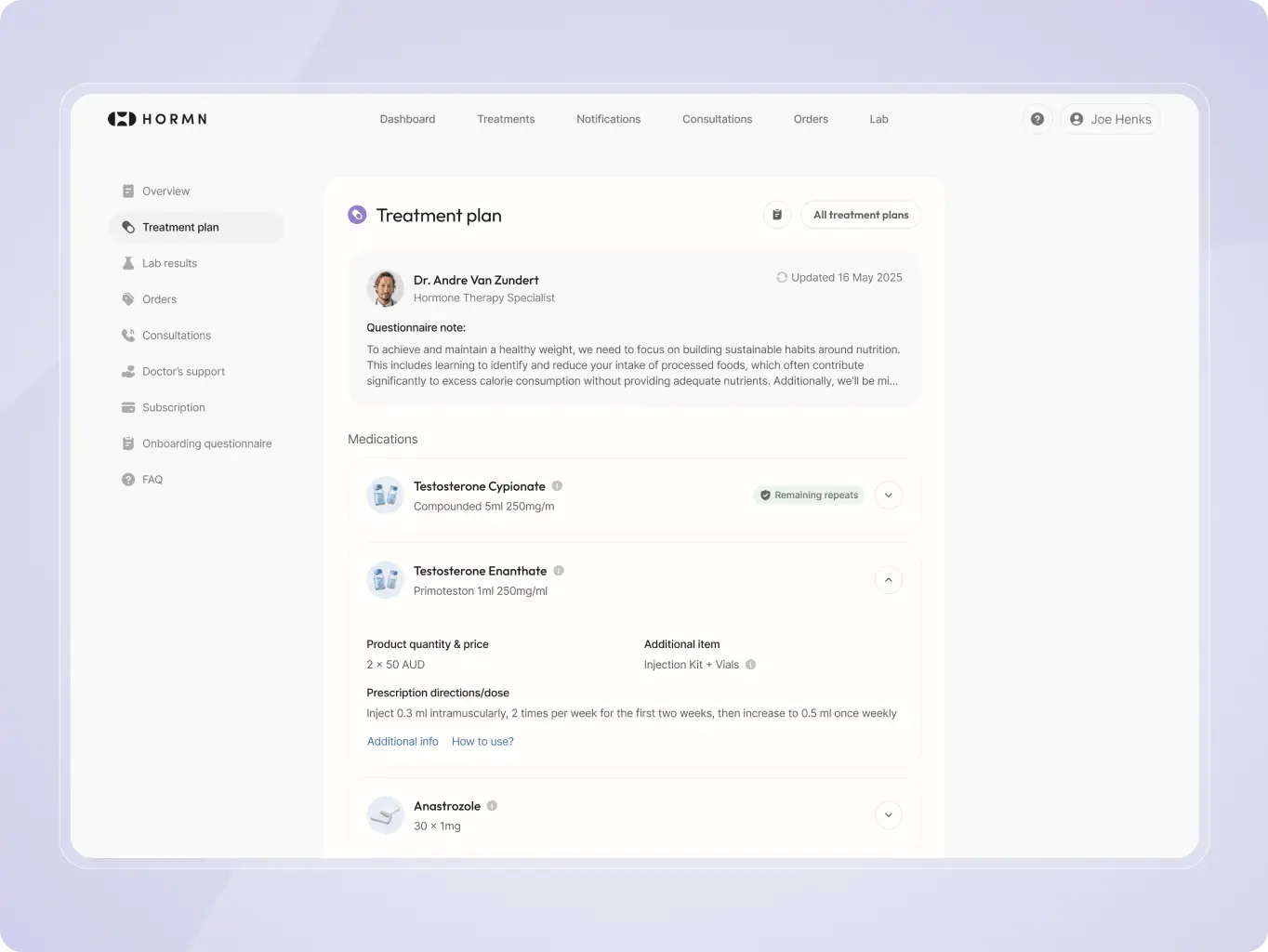Click the clipboard icon beside All treatment plans
1268x952 pixels.
coord(777,215)
